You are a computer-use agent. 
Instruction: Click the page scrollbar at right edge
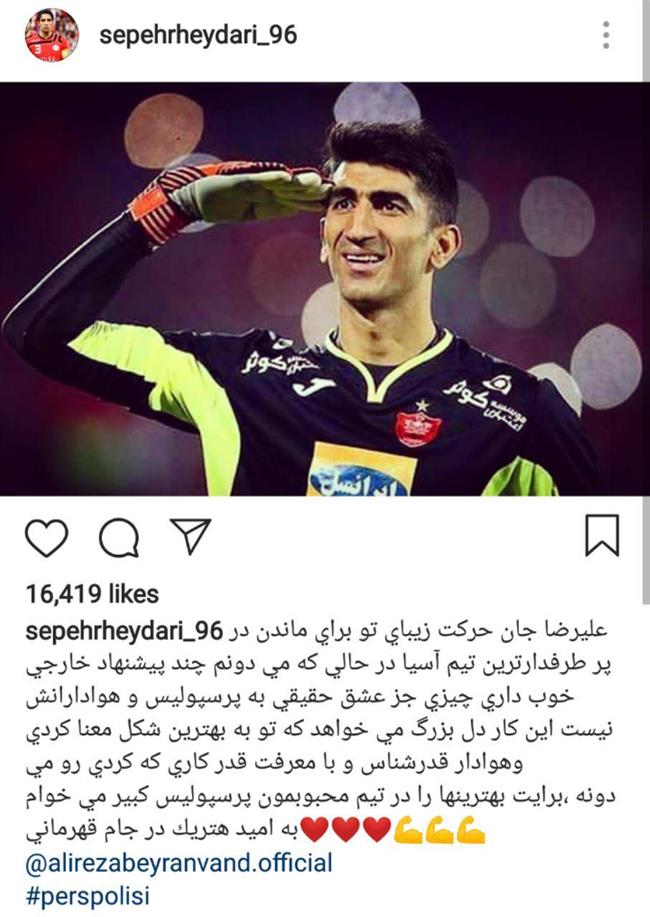(646, 292)
